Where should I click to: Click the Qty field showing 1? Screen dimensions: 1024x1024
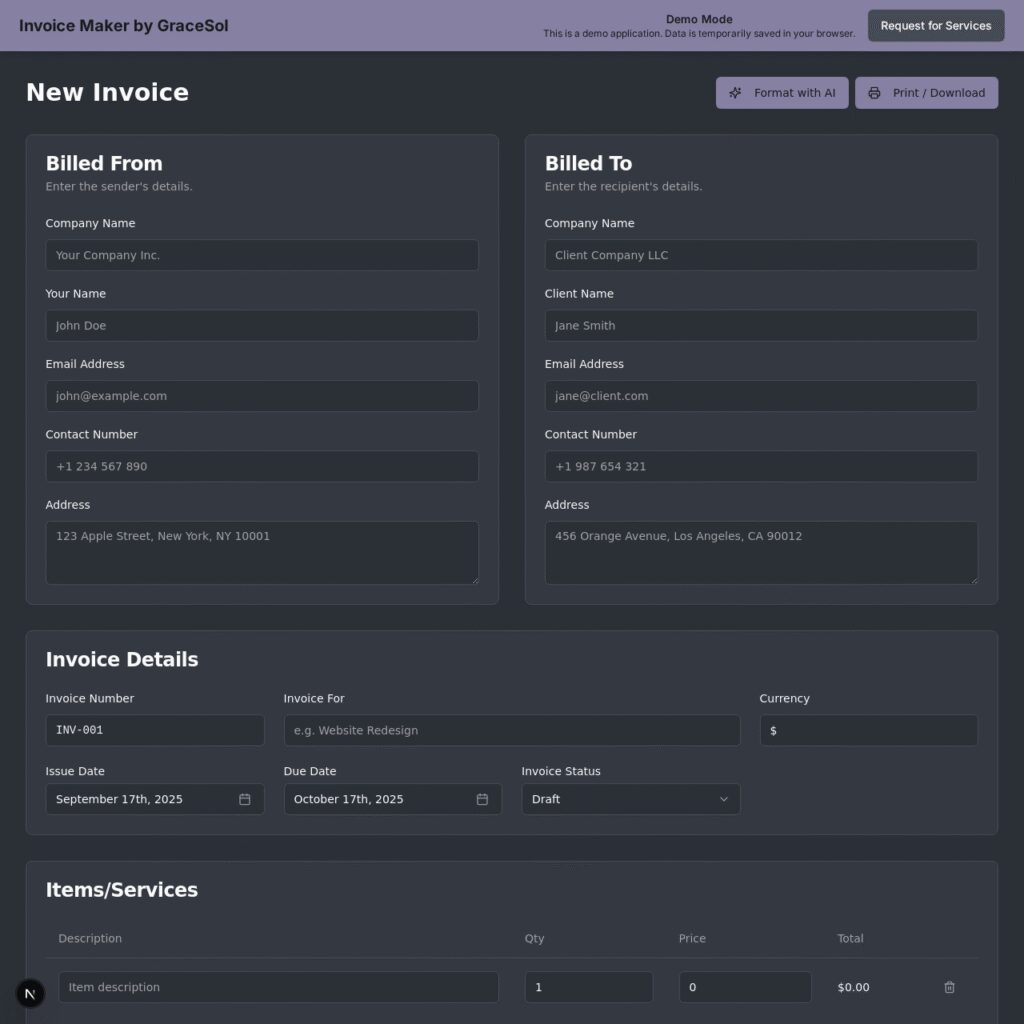[588, 987]
